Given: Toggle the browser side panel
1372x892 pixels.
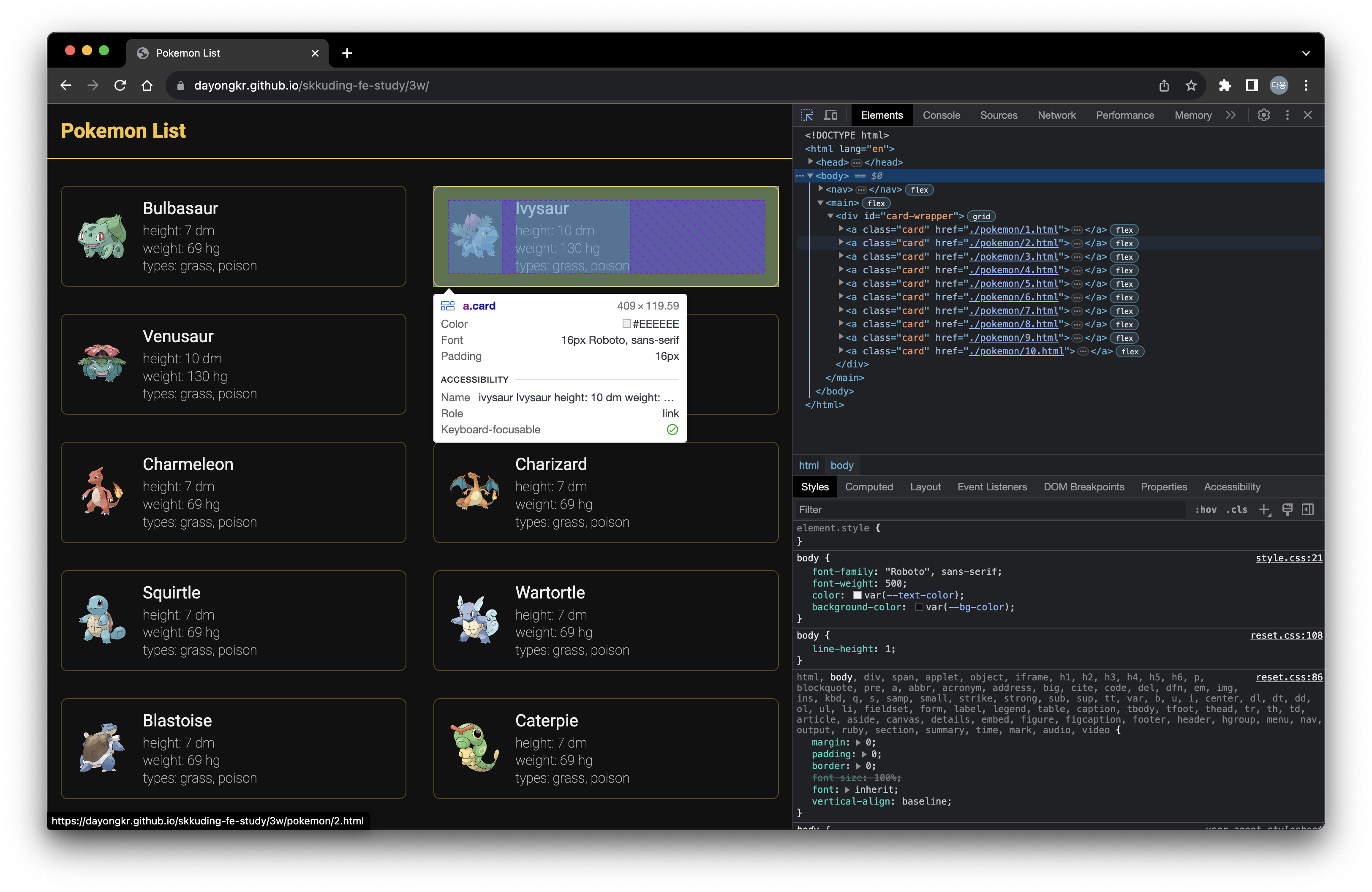Looking at the screenshot, I should coord(1252,85).
